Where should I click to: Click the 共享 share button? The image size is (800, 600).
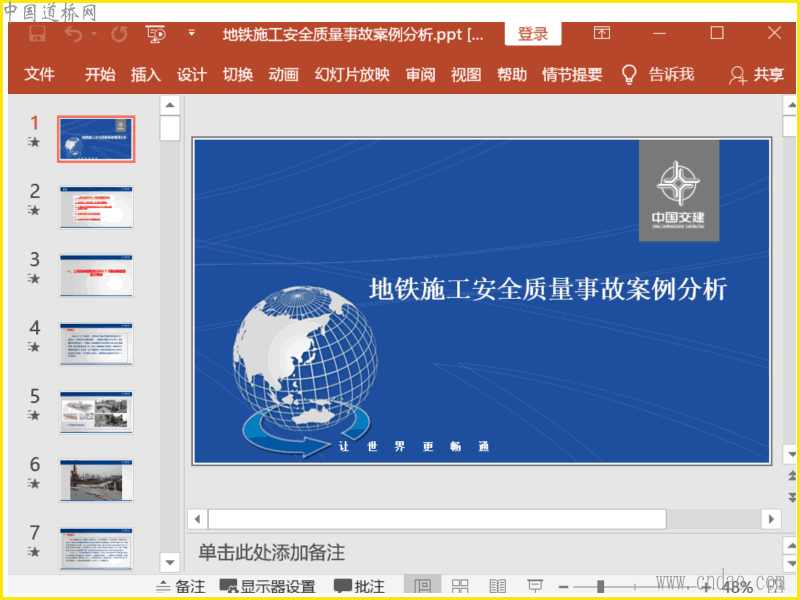757,75
